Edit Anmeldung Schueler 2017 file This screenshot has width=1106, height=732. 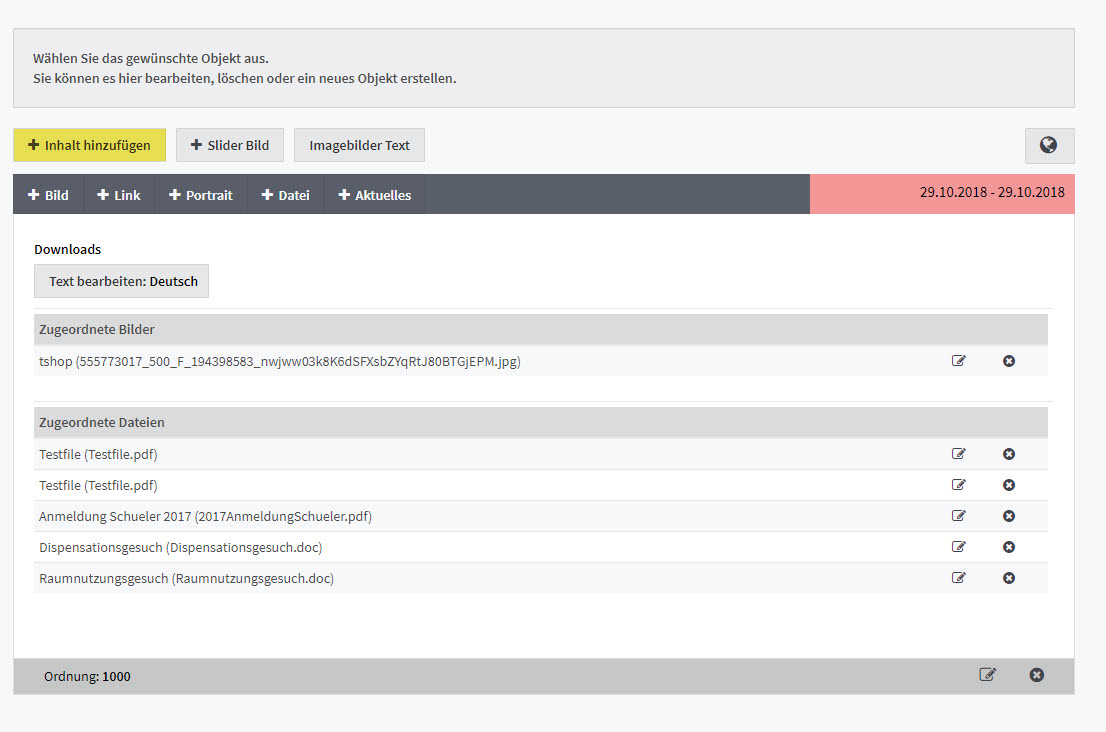pyautogui.click(x=958, y=516)
